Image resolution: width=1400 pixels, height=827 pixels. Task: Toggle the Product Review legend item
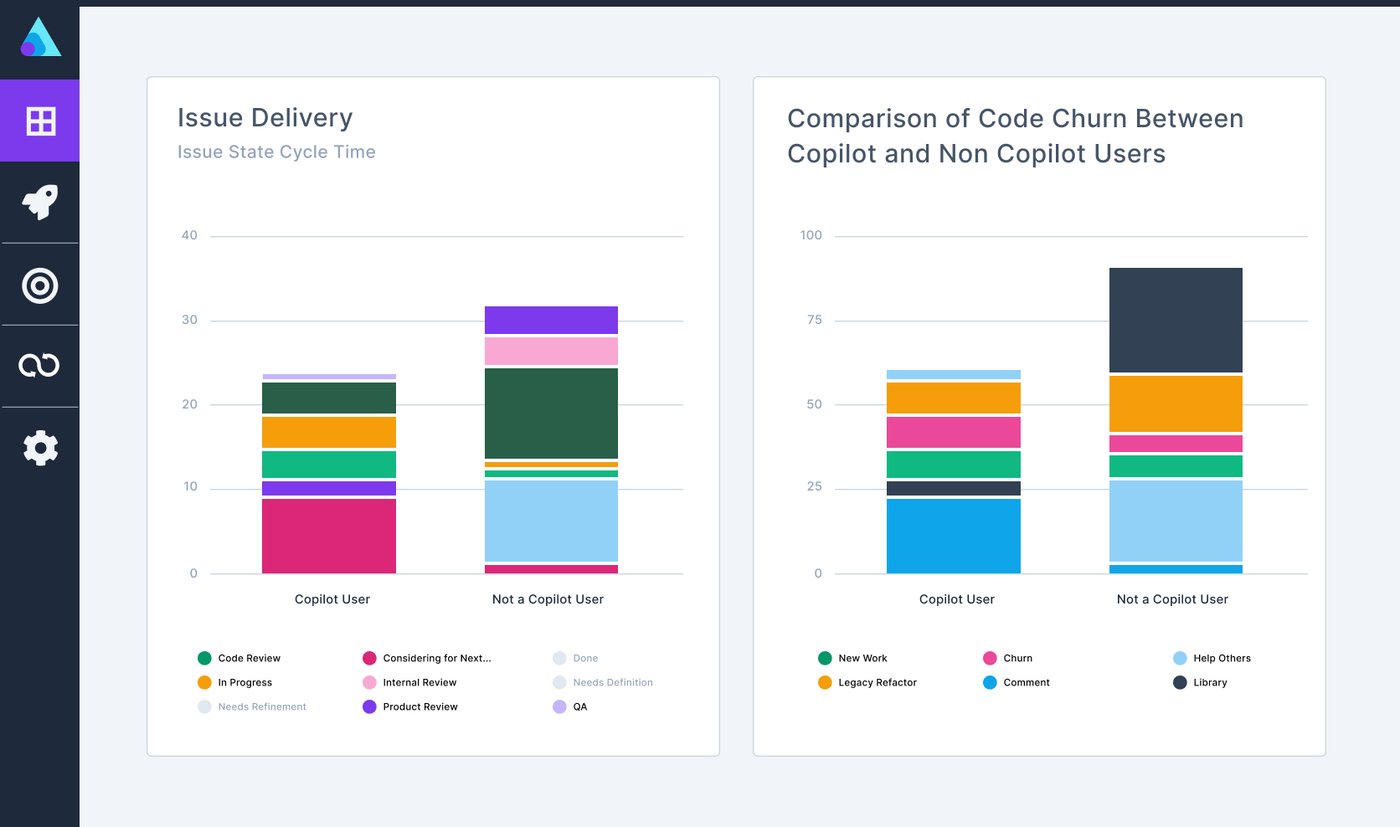pos(410,706)
